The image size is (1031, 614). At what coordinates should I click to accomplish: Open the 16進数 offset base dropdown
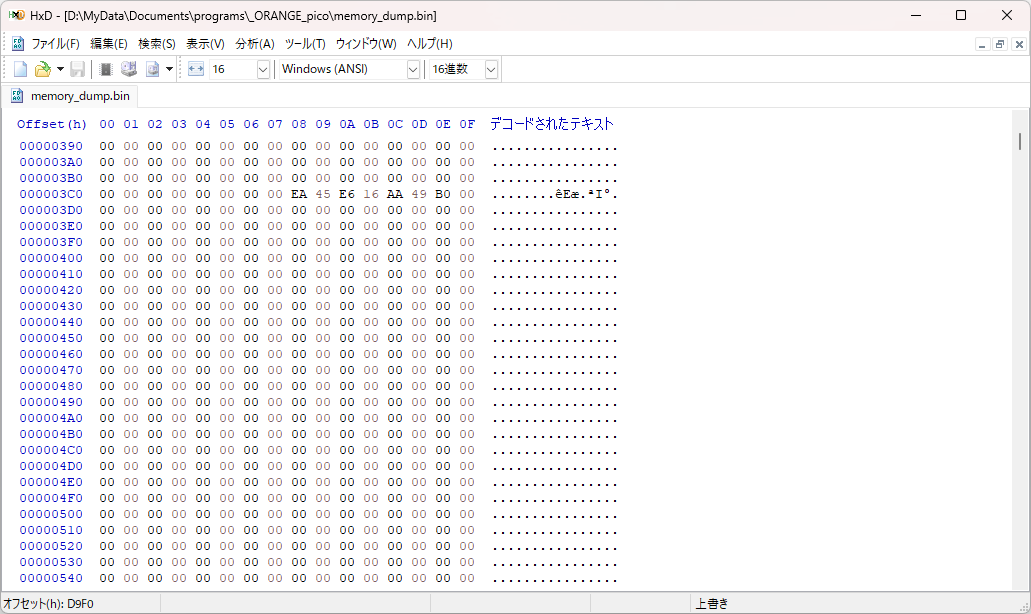pyautogui.click(x=489, y=68)
